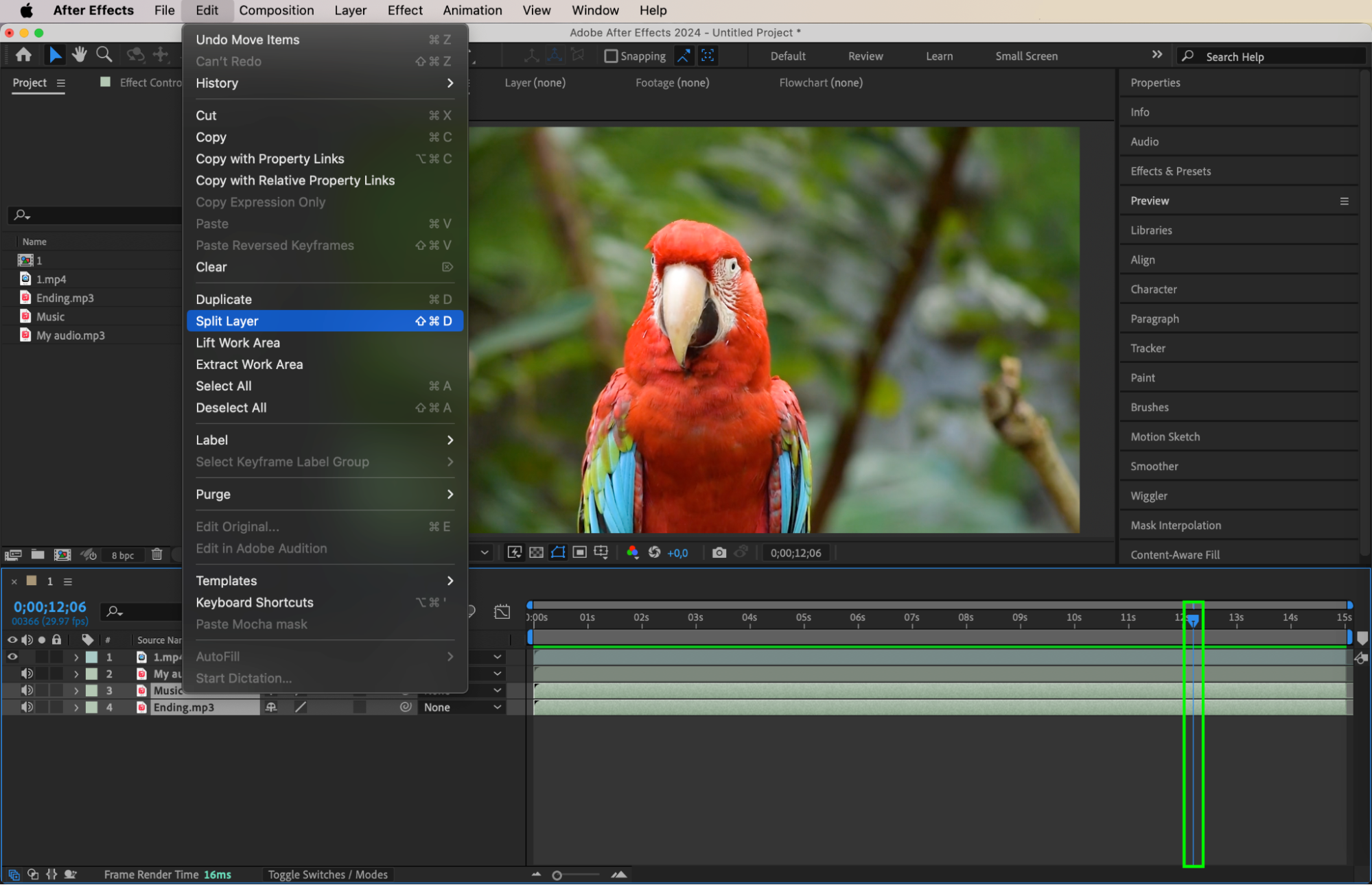The width and height of the screenshot is (1372, 885).
Task: Take a snapshot with the camera icon
Action: (719, 552)
